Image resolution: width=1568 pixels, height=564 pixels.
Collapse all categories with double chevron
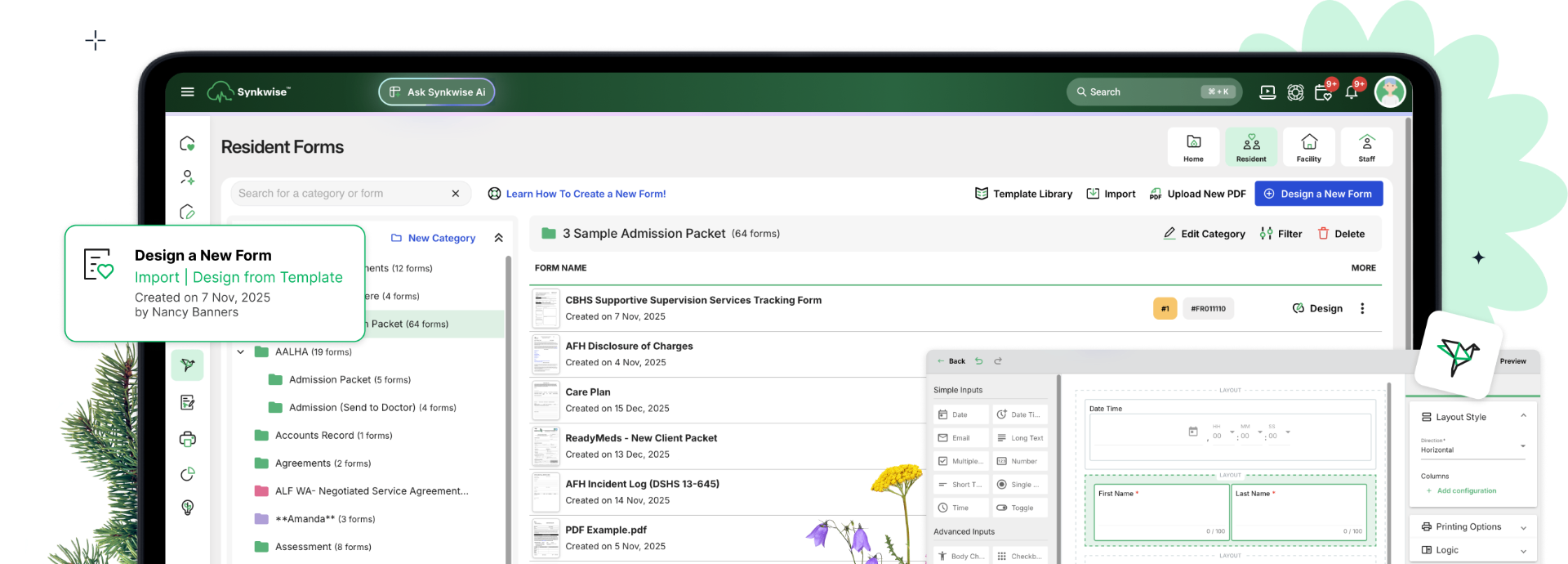498,238
